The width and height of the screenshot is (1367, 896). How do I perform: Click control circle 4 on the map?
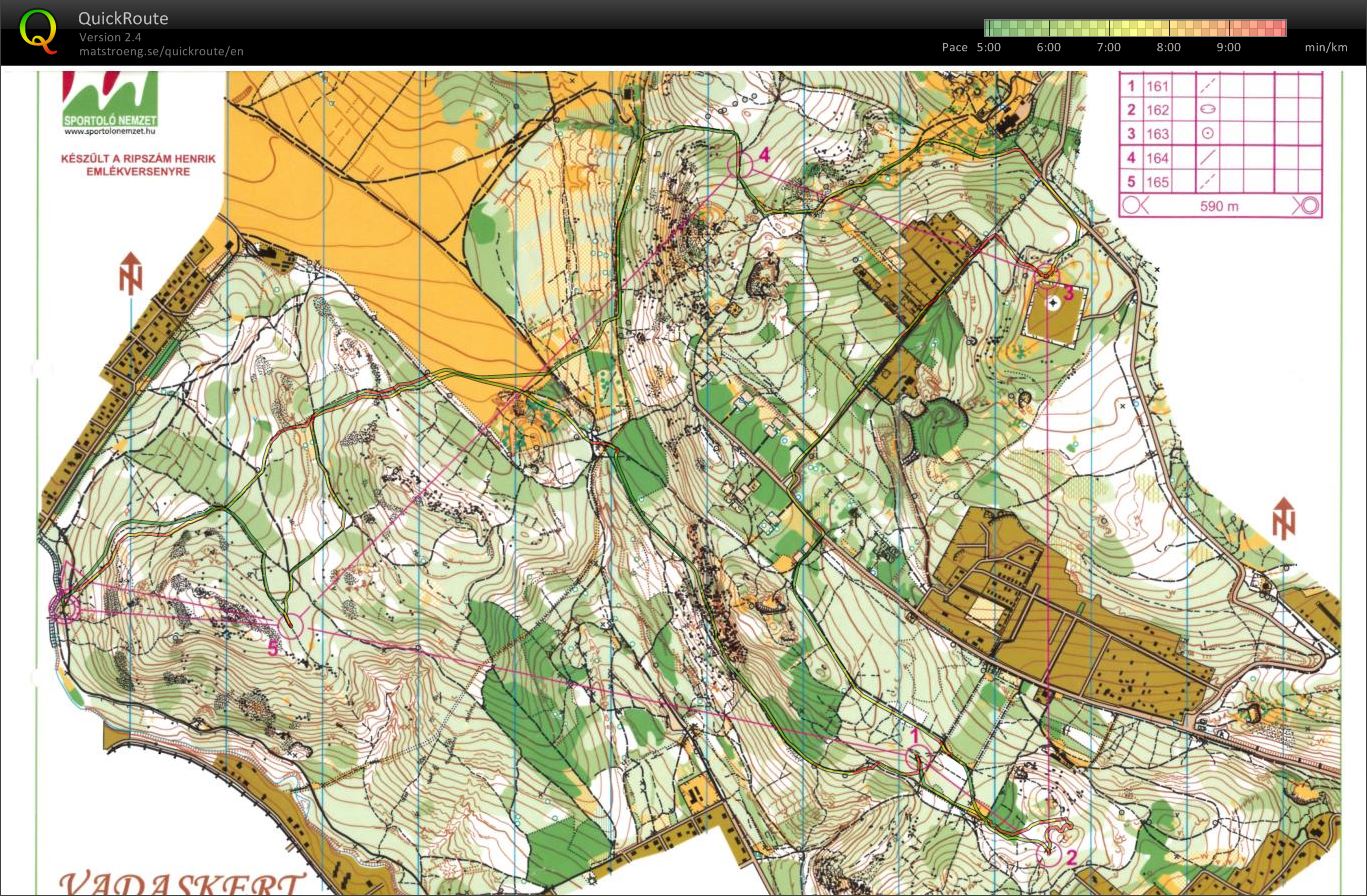(742, 164)
